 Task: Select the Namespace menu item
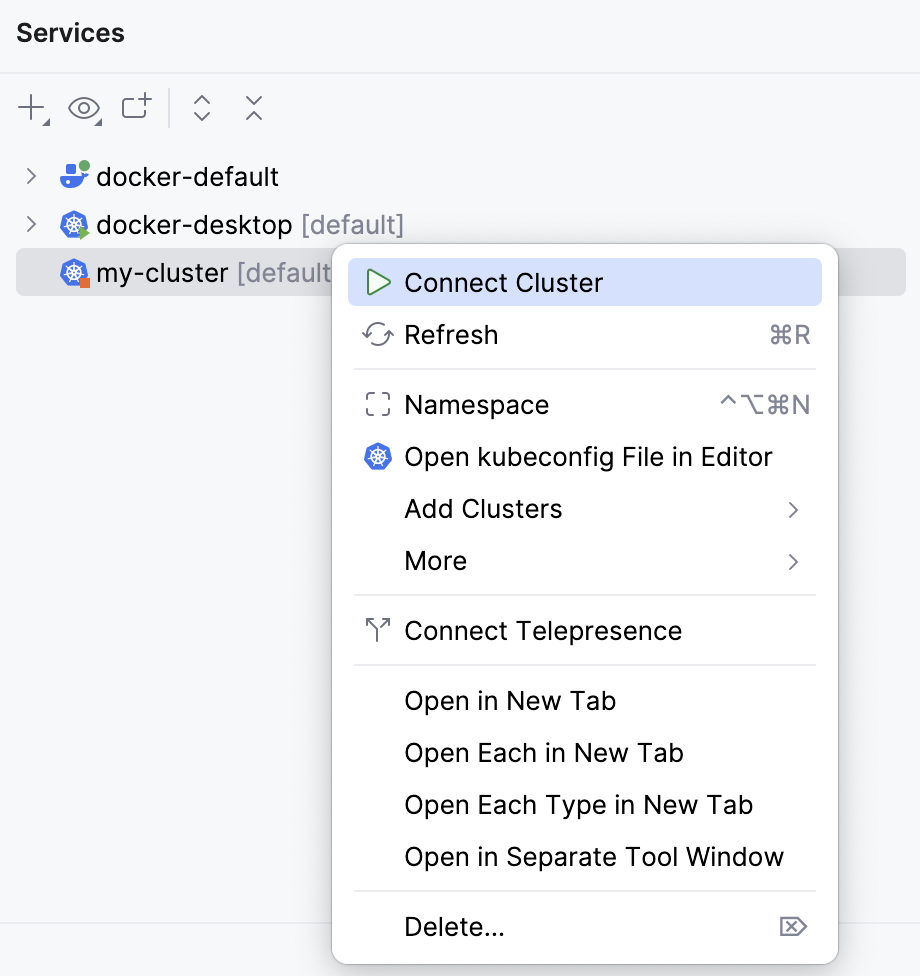pyautogui.click(x=476, y=405)
